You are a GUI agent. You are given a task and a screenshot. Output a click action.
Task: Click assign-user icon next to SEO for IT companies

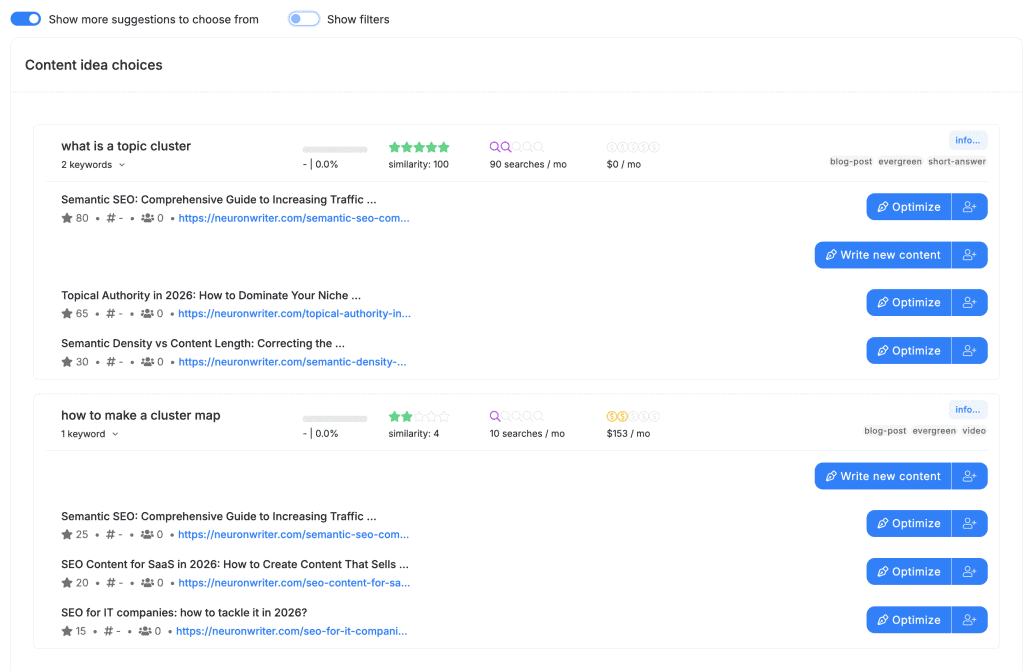969,620
